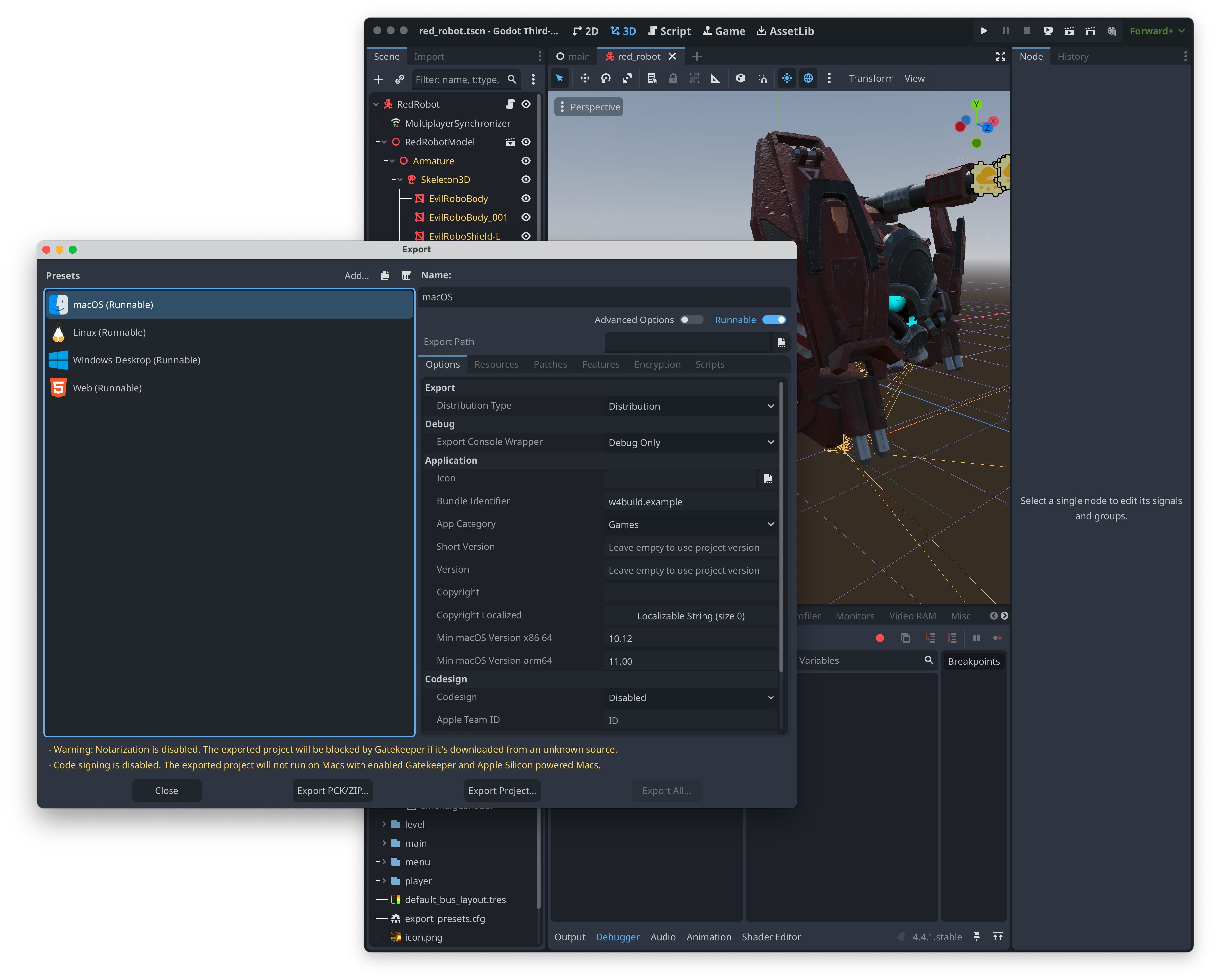Browse for Export Path with folder icon

(781, 342)
